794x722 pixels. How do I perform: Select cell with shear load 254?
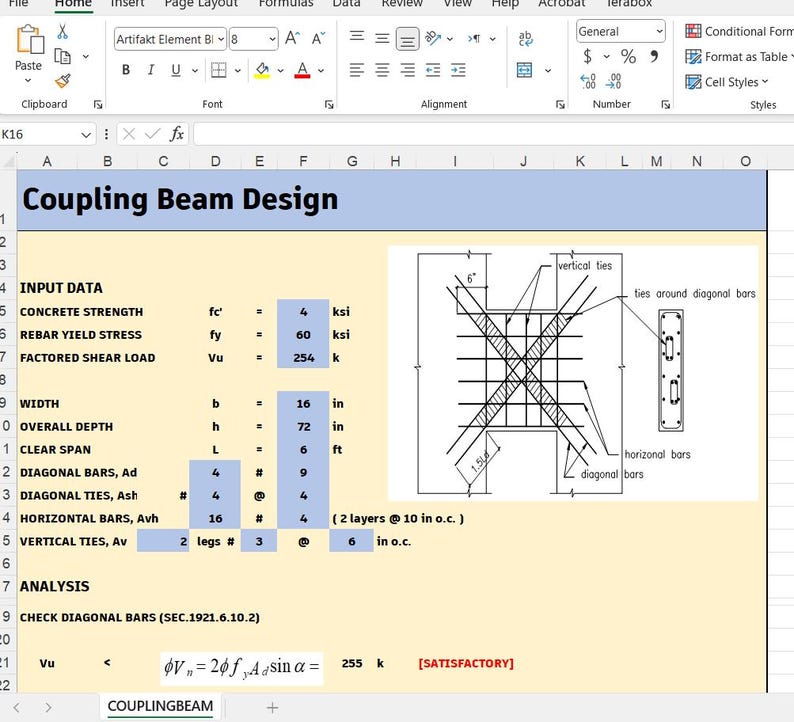point(303,357)
